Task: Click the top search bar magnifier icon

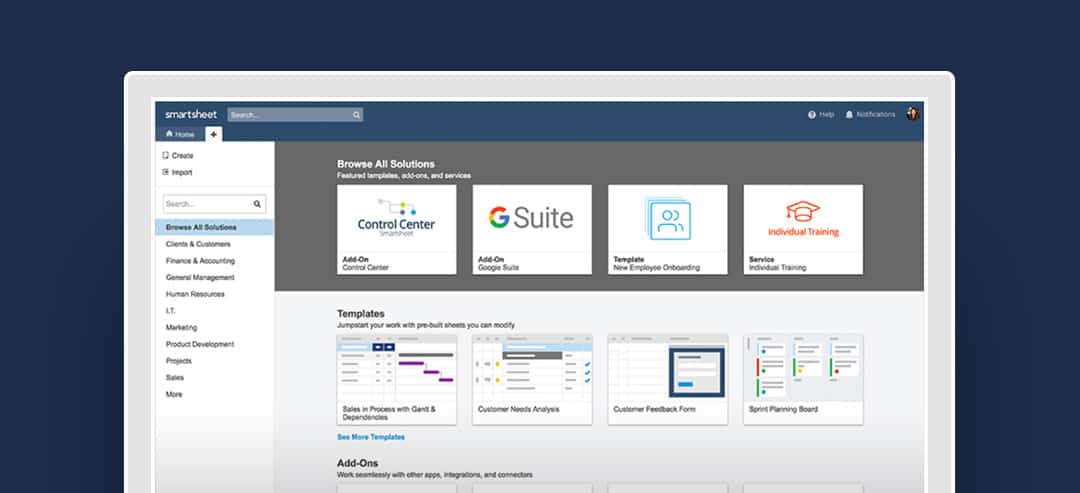Action: [356, 115]
